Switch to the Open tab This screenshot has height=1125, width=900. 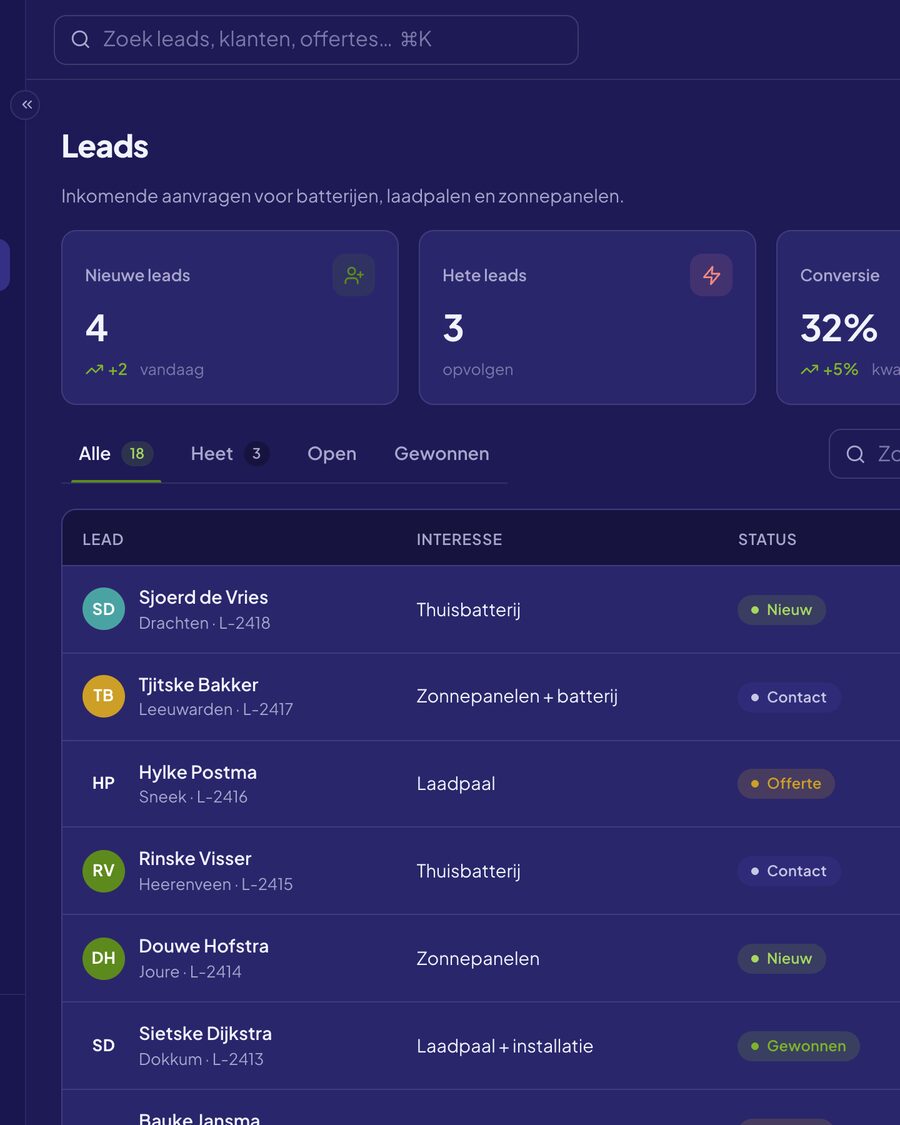(332, 453)
